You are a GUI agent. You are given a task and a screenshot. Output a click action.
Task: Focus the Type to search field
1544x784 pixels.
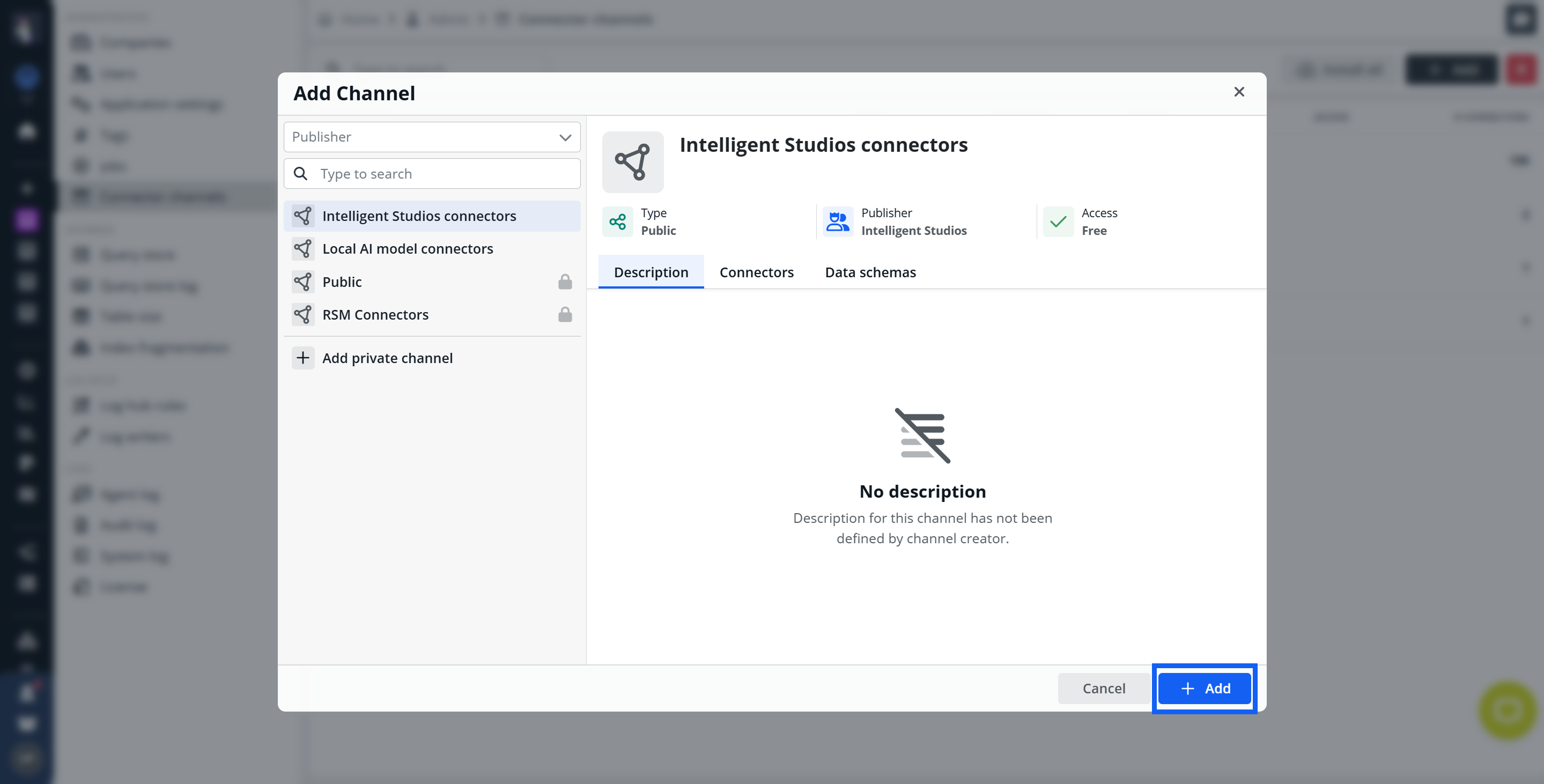[444, 174]
